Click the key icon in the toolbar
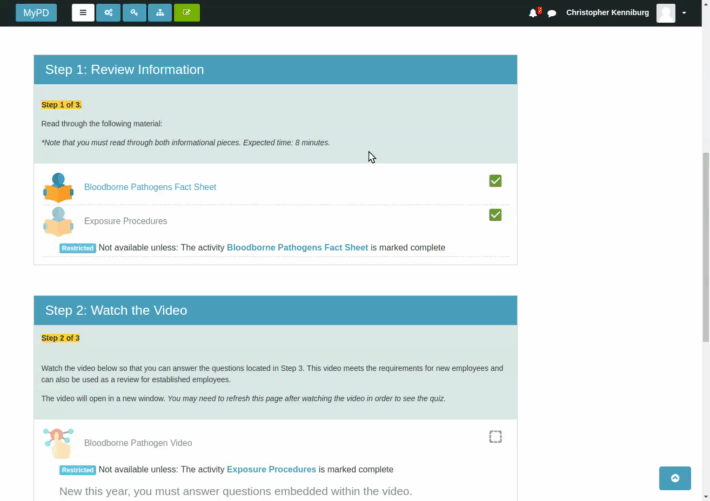This screenshot has height=501, width=710. 134,13
